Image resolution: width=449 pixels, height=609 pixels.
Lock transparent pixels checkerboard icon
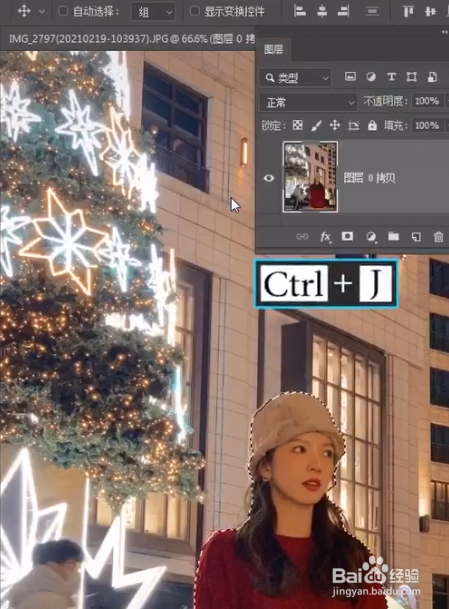pos(298,125)
